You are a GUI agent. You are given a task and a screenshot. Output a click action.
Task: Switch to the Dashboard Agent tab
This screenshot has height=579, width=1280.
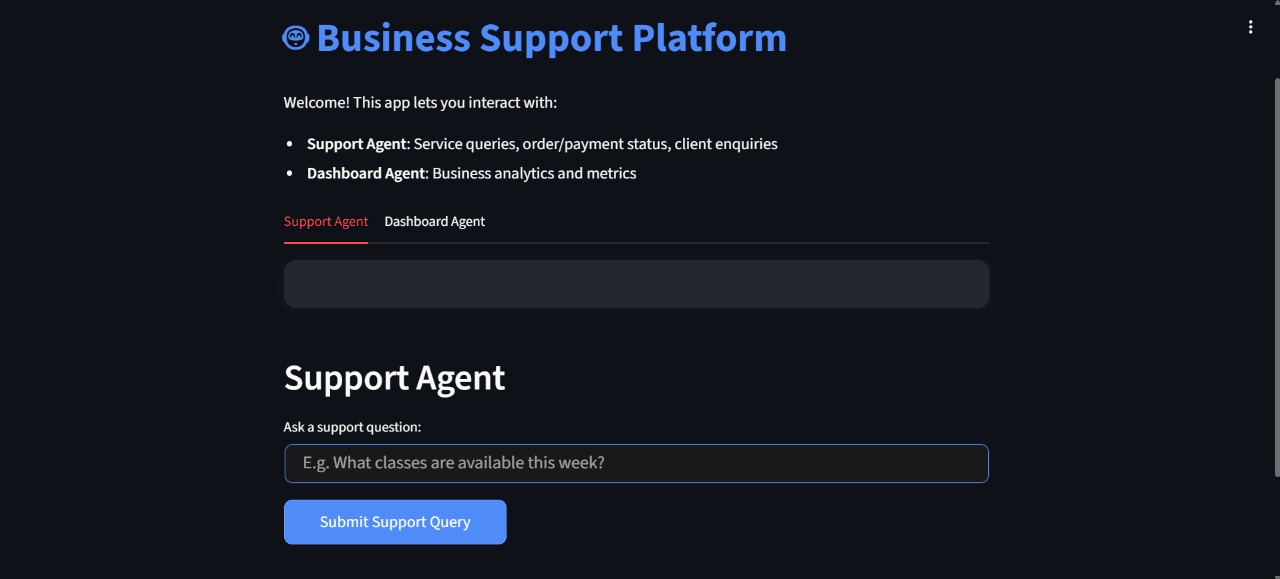click(x=434, y=221)
